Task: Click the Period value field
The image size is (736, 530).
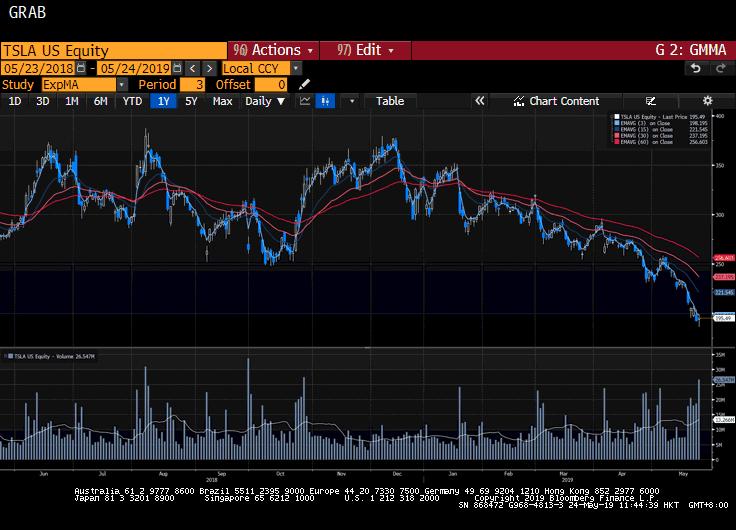Action: (x=192, y=84)
